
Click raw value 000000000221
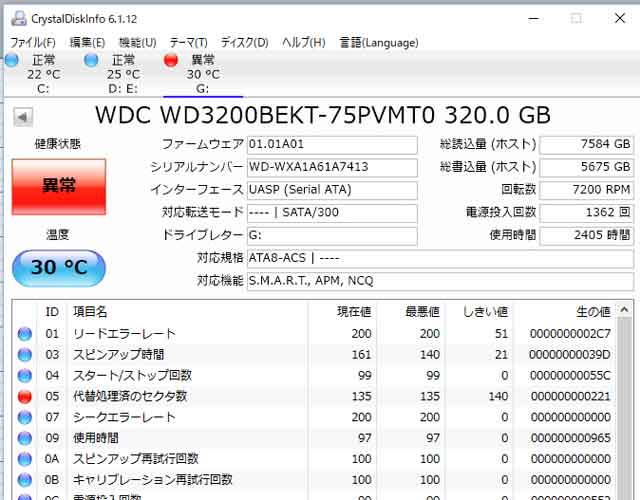click(570, 396)
